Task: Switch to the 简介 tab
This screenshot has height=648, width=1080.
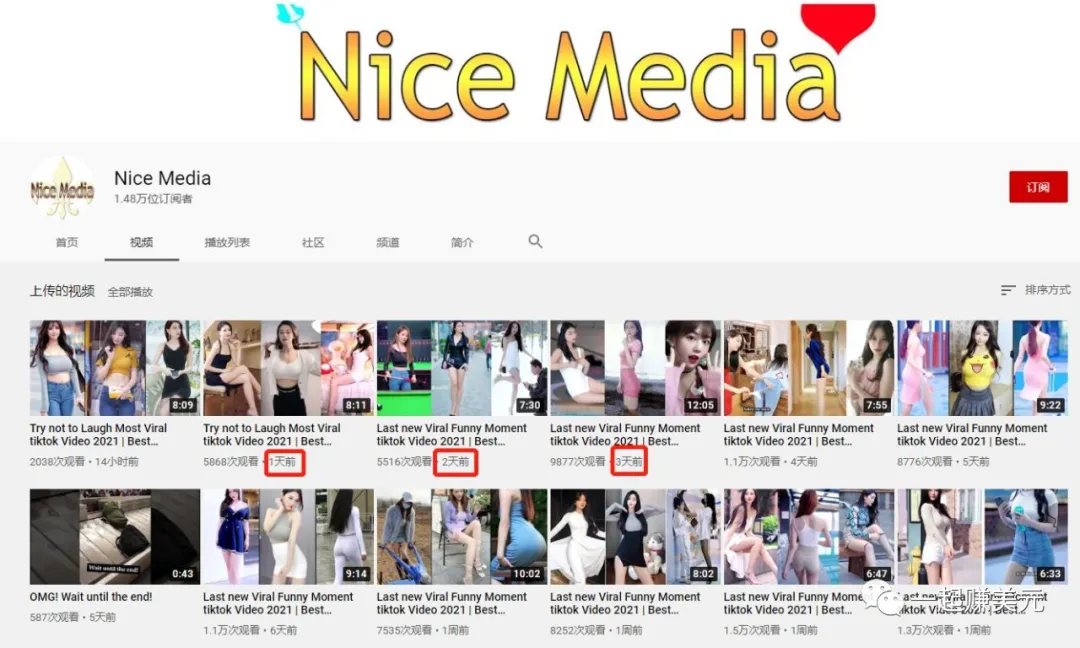Action: coord(462,242)
